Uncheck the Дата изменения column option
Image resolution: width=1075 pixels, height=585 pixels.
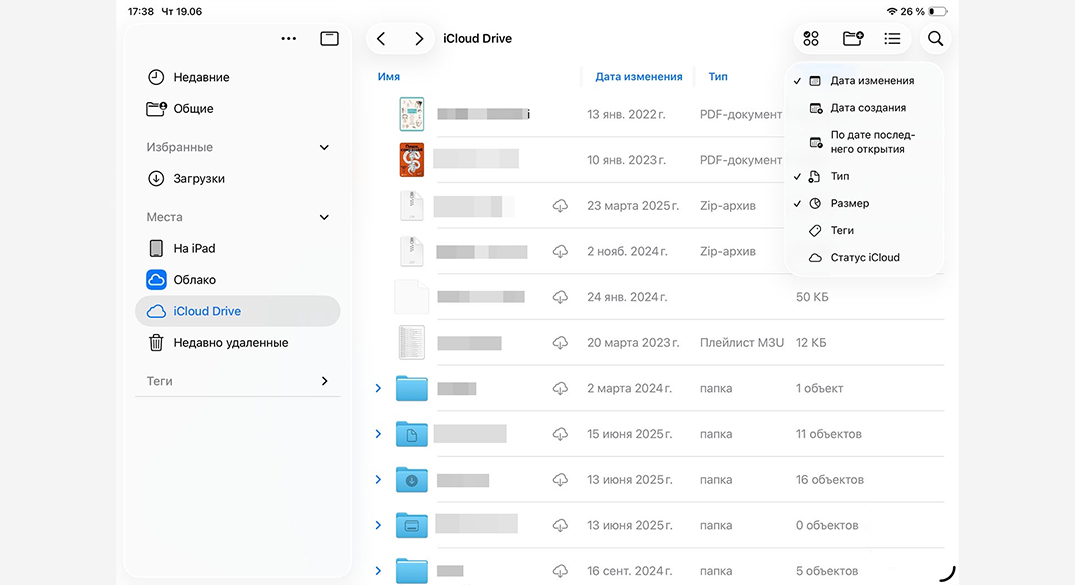pyautogui.click(x=871, y=81)
